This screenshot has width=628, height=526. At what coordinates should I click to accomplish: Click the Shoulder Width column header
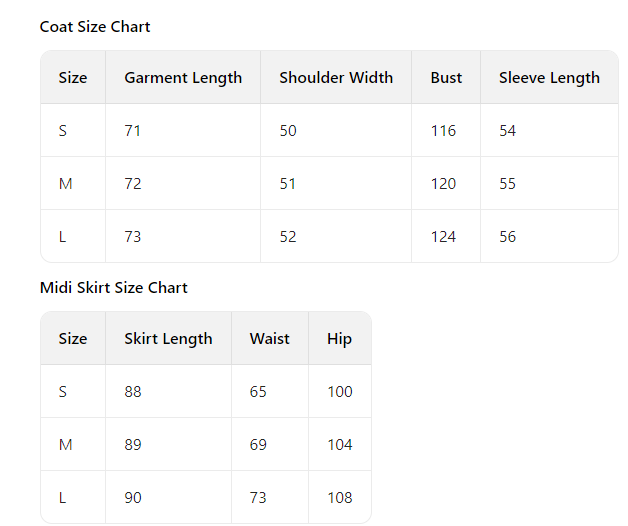[x=336, y=78]
